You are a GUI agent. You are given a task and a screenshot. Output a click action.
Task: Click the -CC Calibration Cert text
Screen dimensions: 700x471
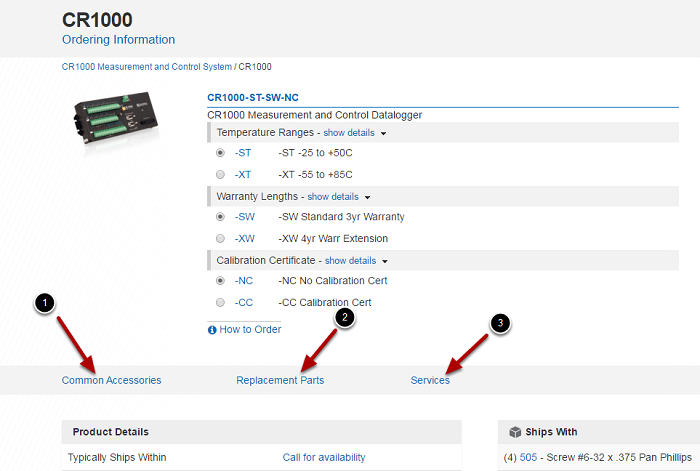point(325,302)
